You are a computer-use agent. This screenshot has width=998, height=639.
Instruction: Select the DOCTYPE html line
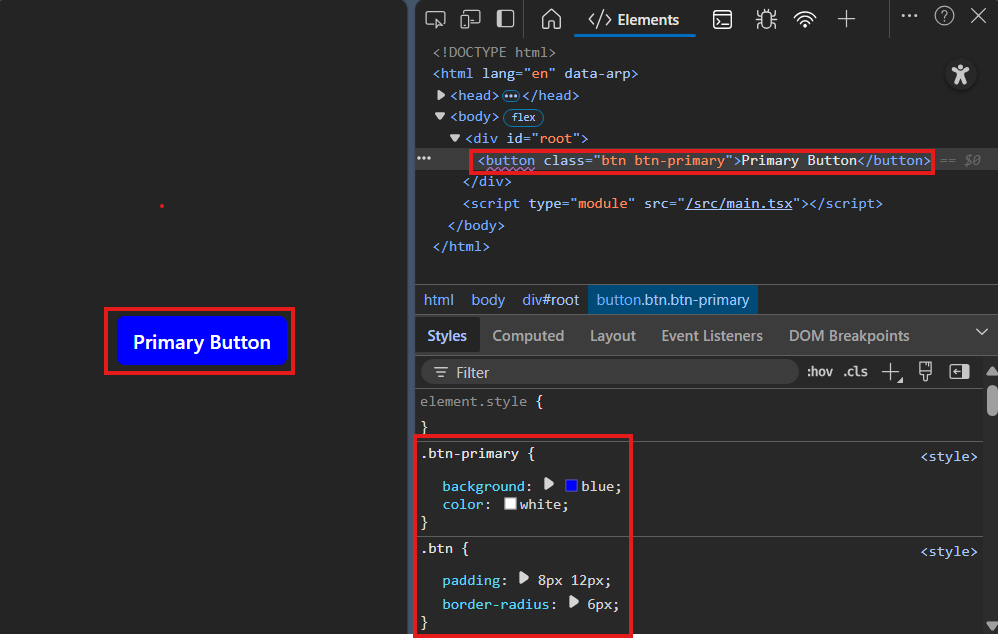tap(494, 52)
